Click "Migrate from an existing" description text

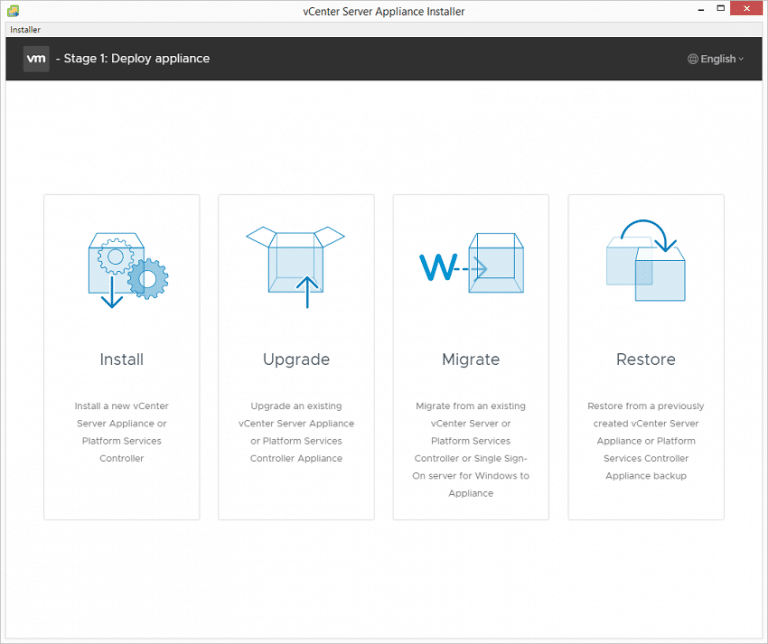[471, 406]
